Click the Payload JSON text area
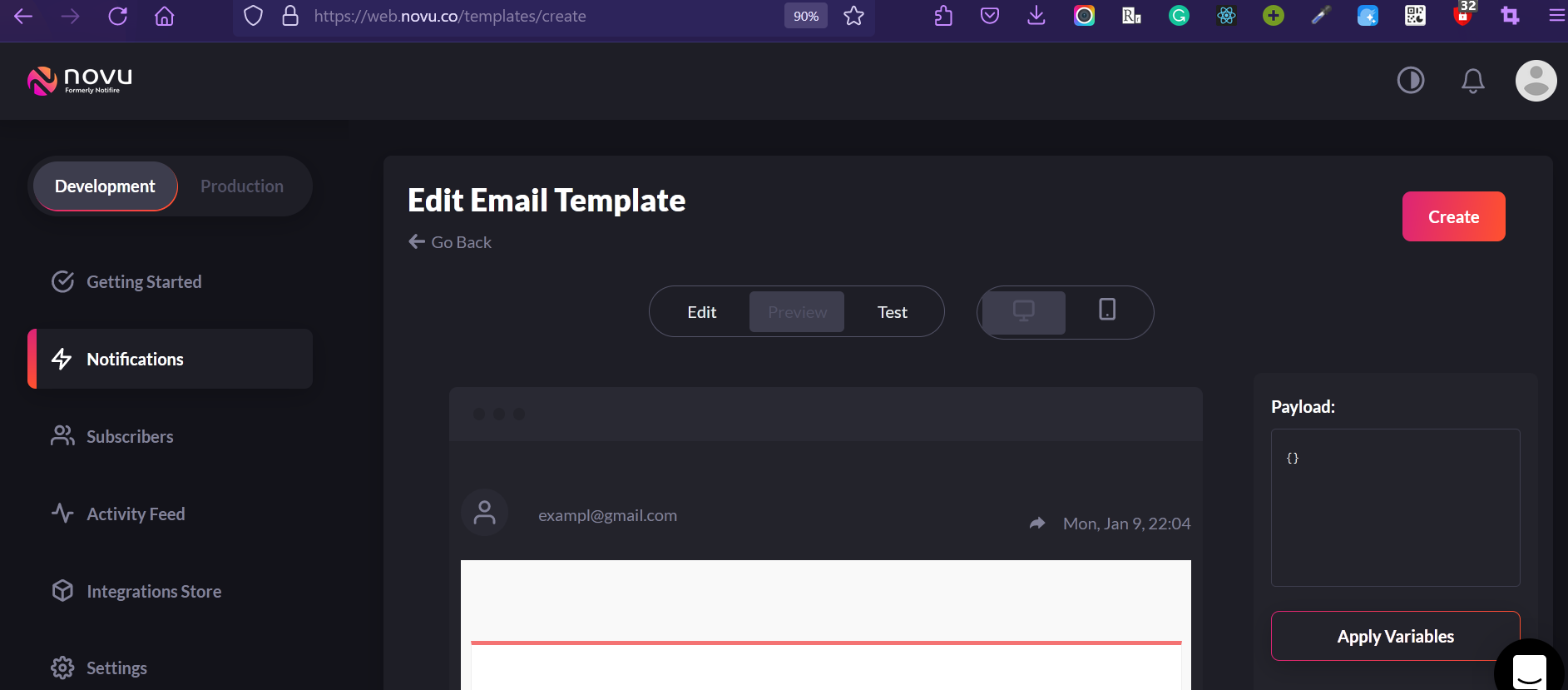Viewport: 1568px width, 690px height. click(x=1396, y=508)
